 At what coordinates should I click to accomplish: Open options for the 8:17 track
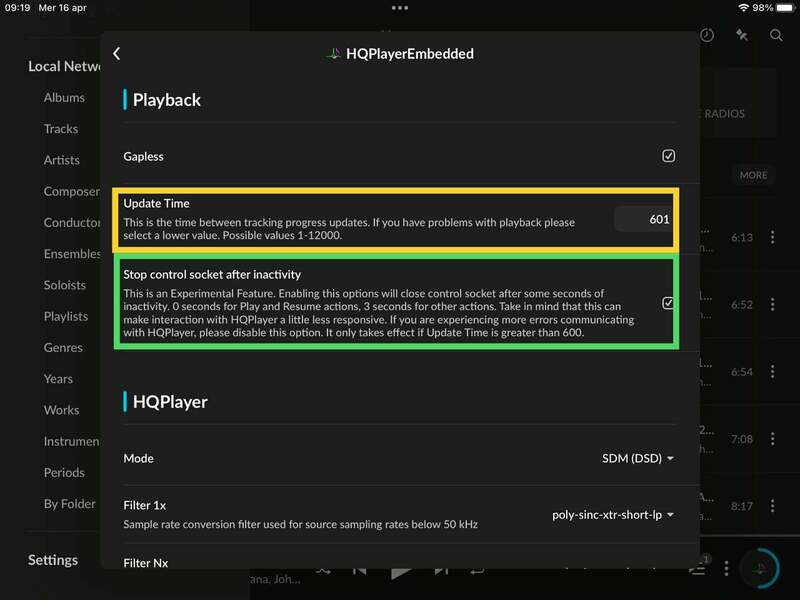[x=772, y=506]
